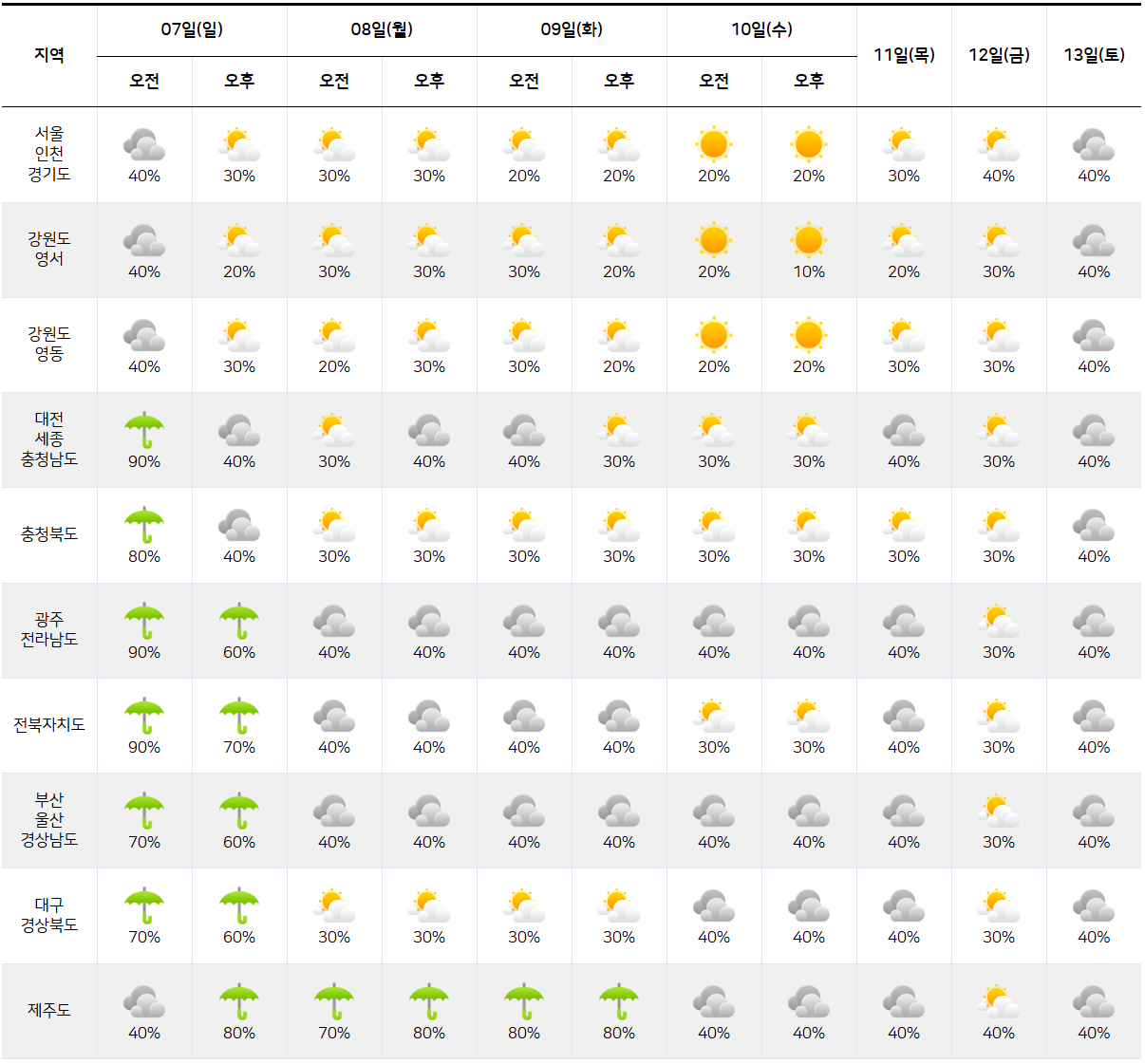Click the umbrella icon for 대전 세종 07일 오전
1145x1064 pixels.
(144, 430)
